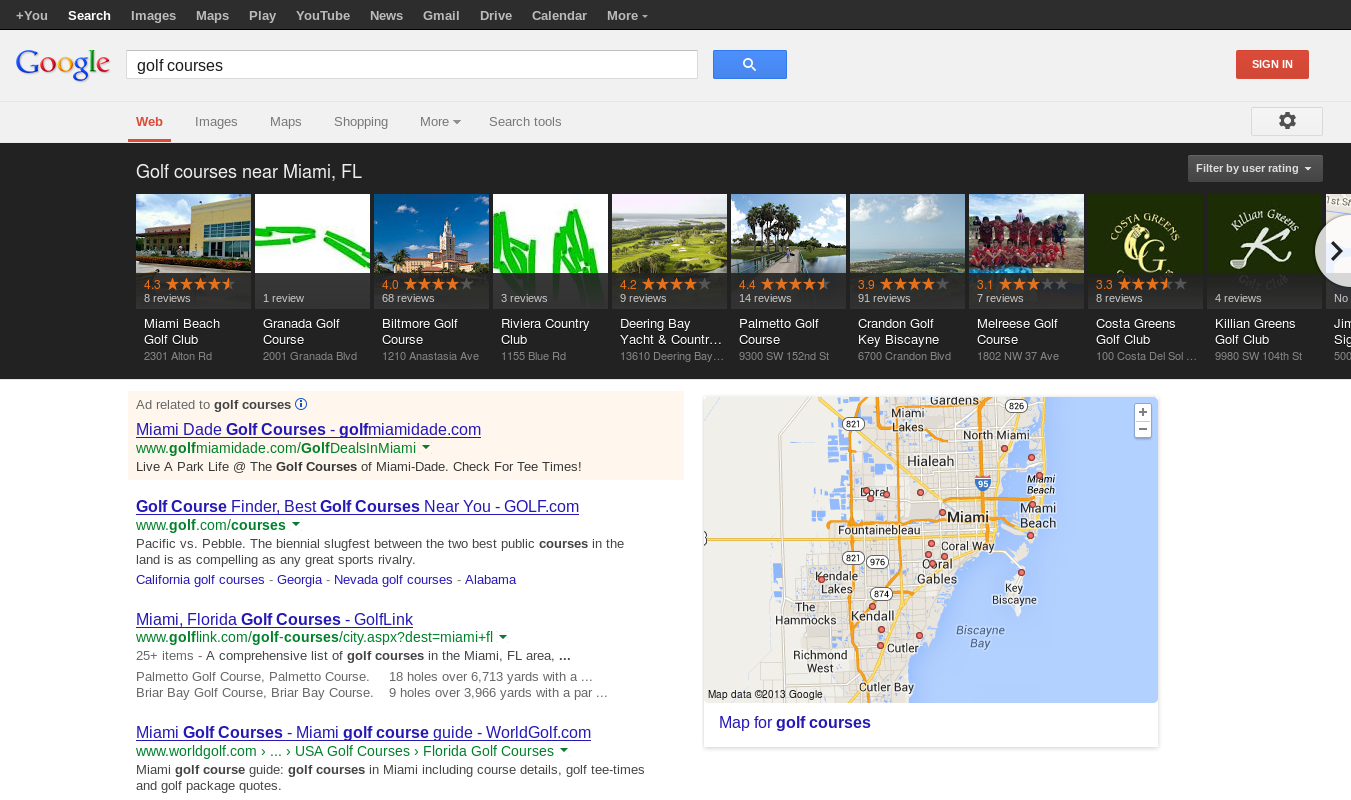Click the Google logo

point(63,64)
